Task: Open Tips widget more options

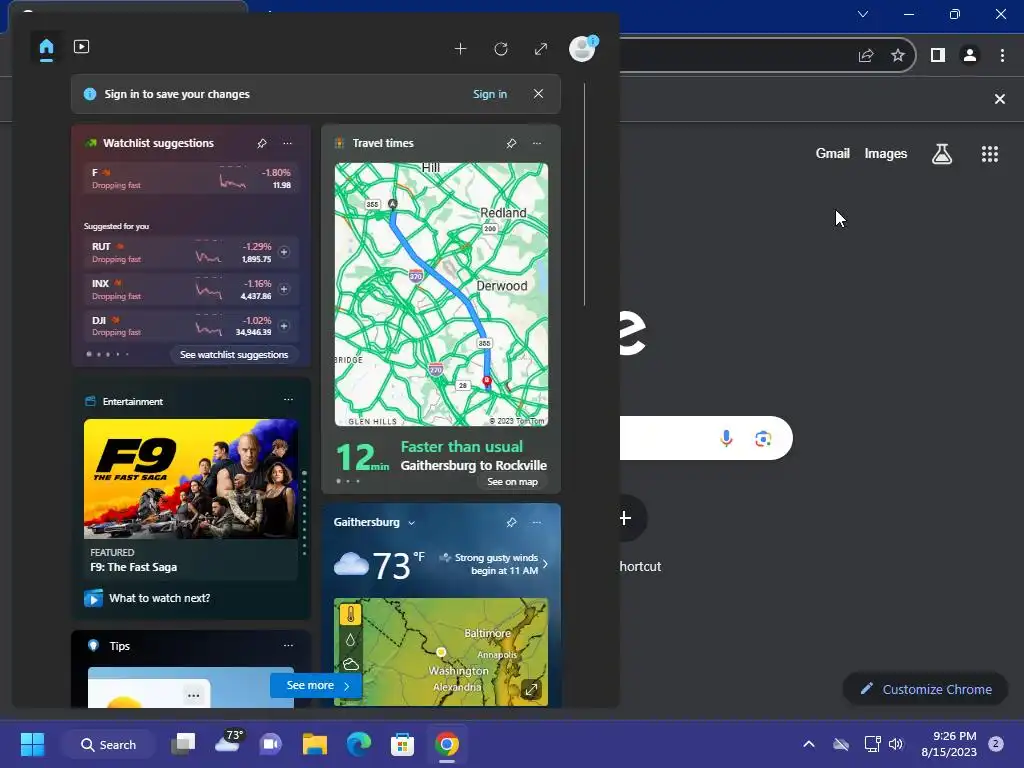Action: pyautogui.click(x=288, y=645)
